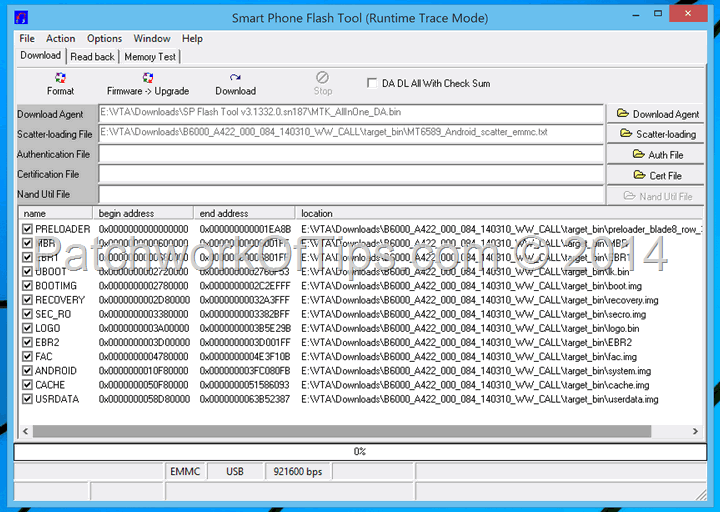This screenshot has height=512, width=720.
Task: Click LOGO end address 0x0000000003B5E29B
Action: pos(245,328)
